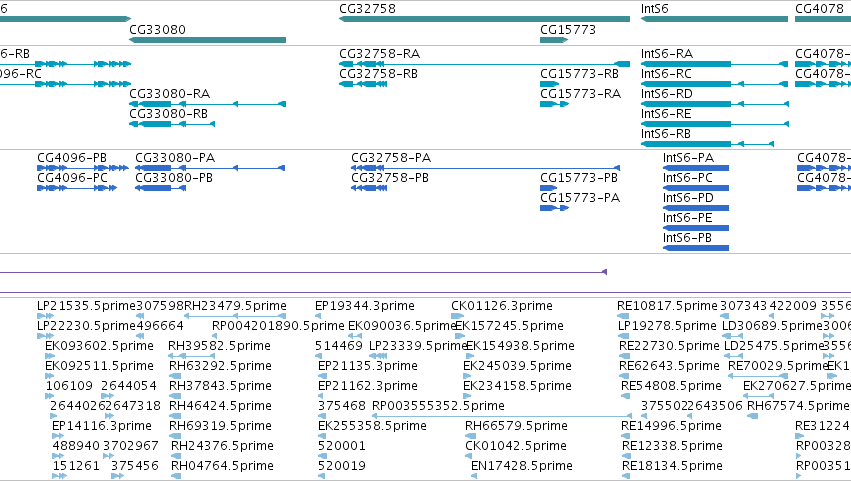Click the IntS6 gene label
The height and width of the screenshot is (481, 851).
(655, 9)
